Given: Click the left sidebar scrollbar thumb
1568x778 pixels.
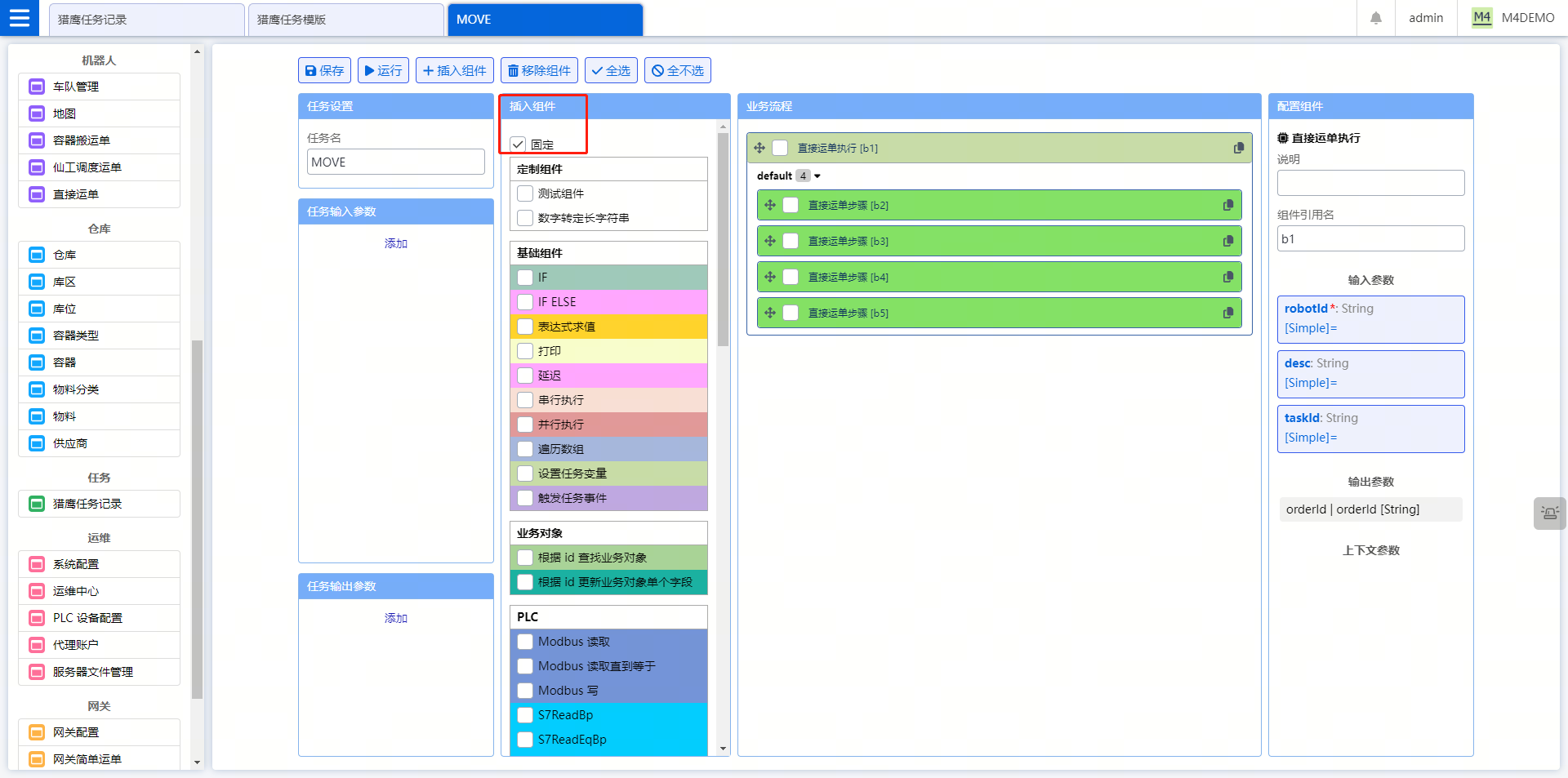Looking at the screenshot, I should (197, 519).
